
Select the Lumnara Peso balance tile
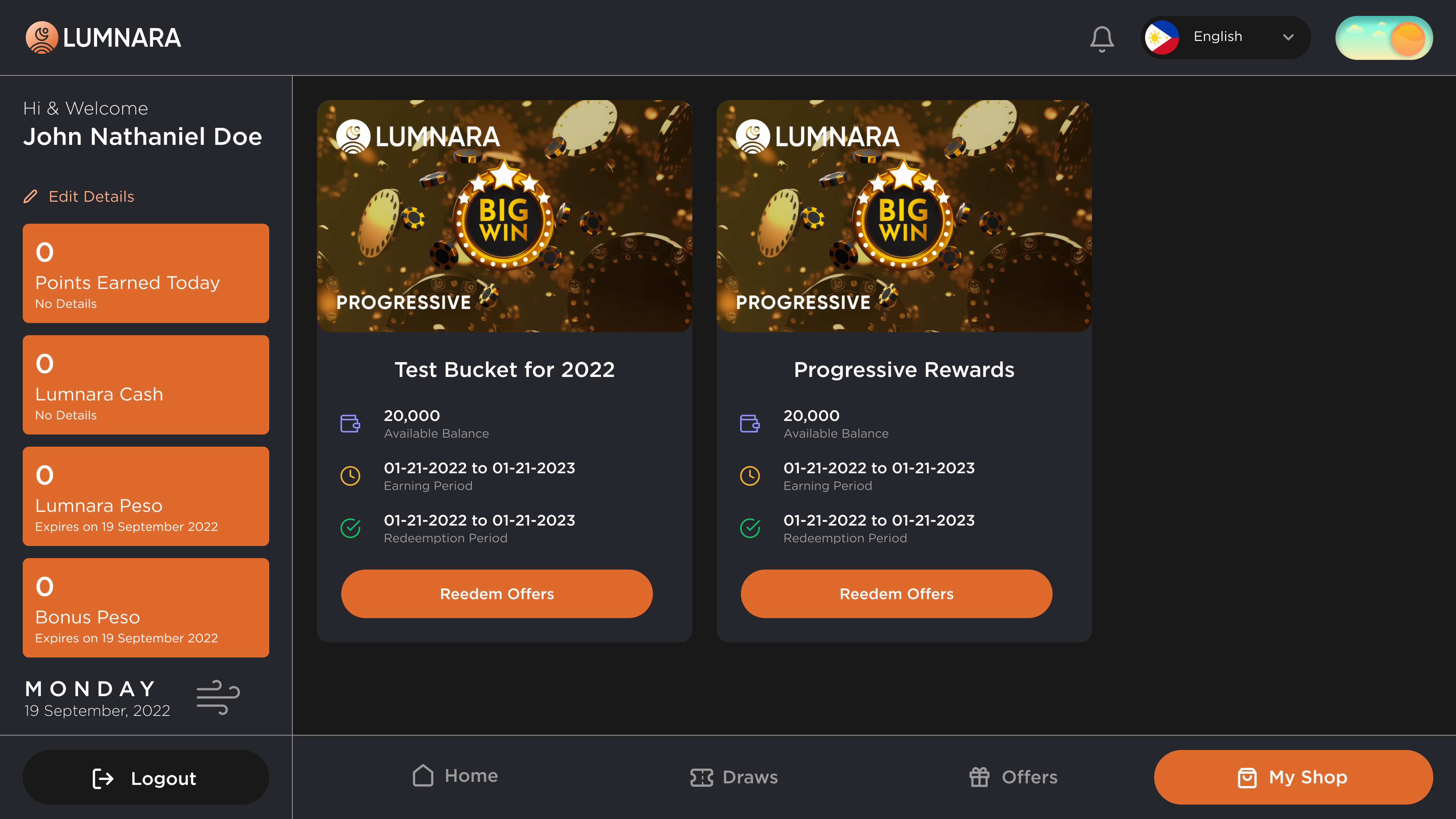[x=145, y=496]
